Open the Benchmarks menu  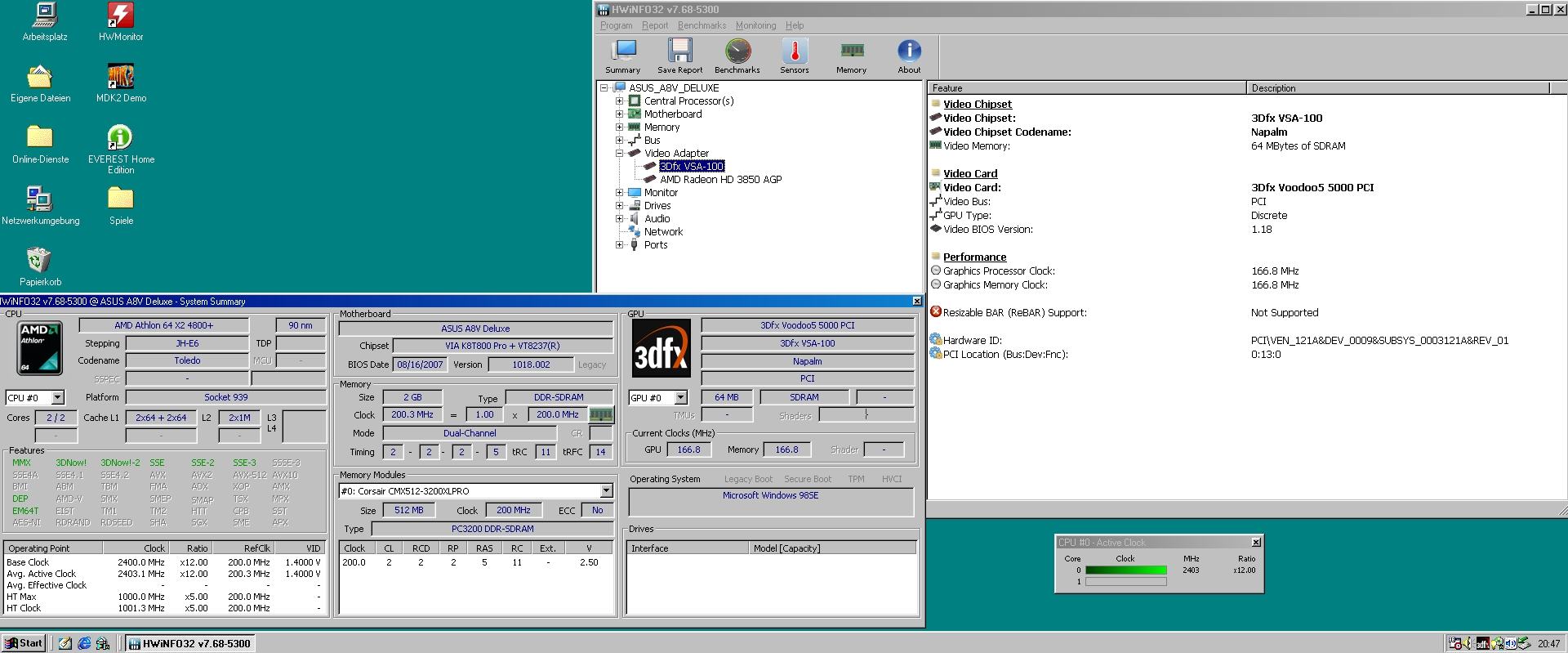click(702, 25)
